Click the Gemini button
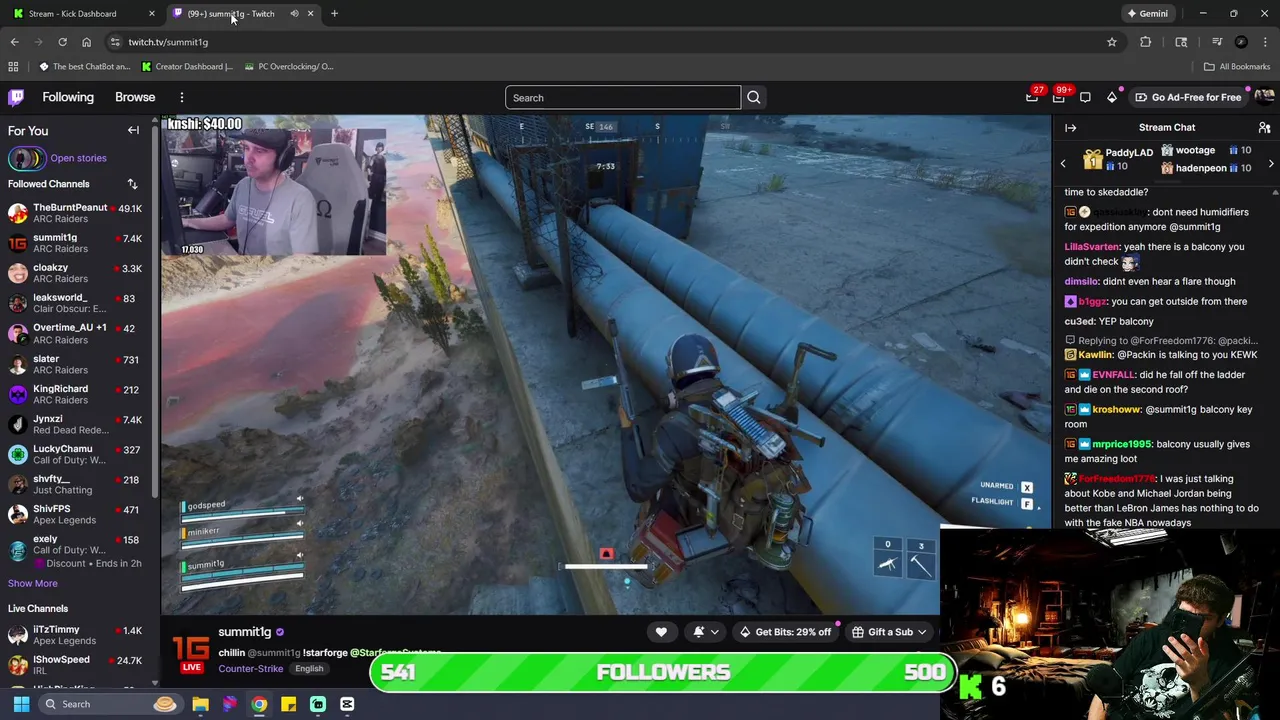1280x720 pixels. (x=1147, y=13)
